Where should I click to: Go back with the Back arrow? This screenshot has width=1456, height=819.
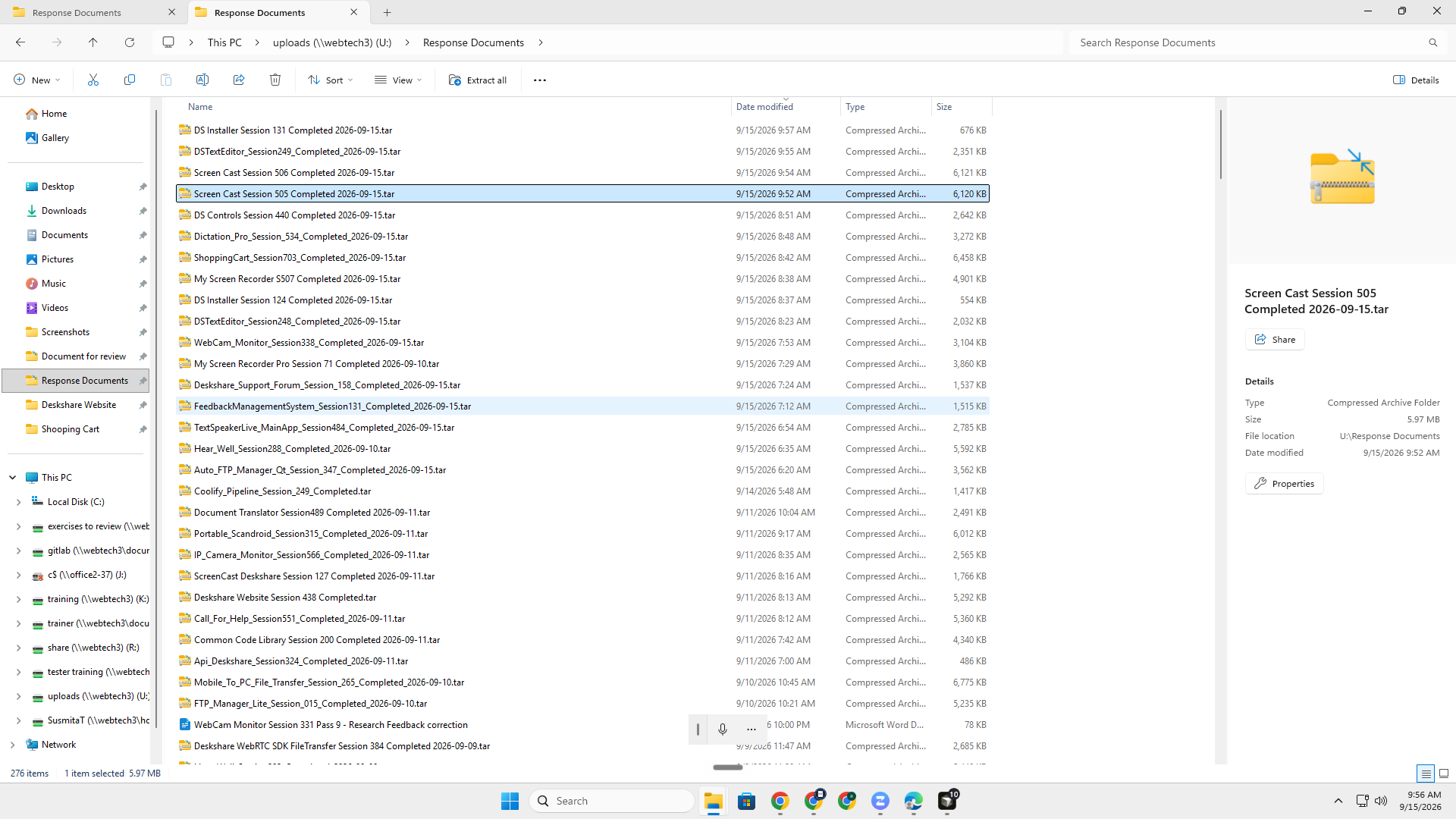[20, 42]
